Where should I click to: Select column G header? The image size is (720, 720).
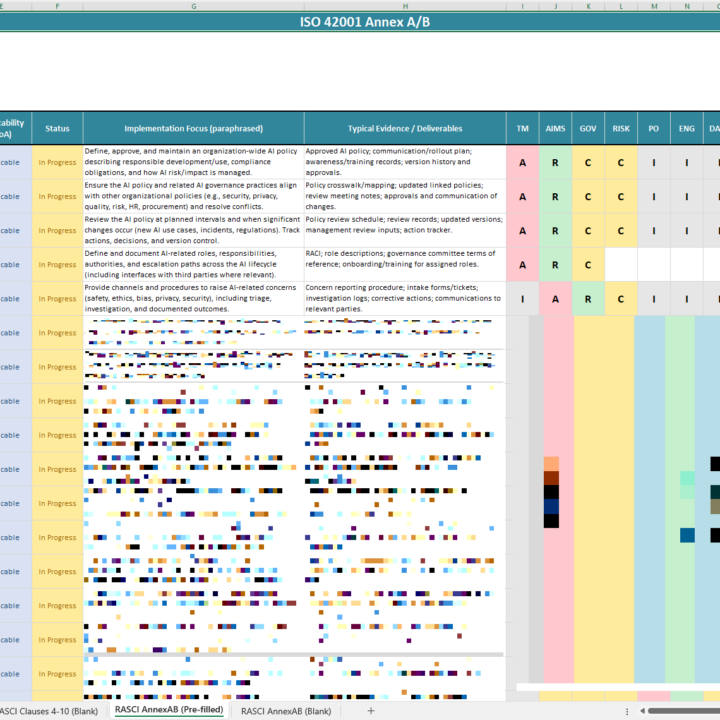tap(194, 6)
